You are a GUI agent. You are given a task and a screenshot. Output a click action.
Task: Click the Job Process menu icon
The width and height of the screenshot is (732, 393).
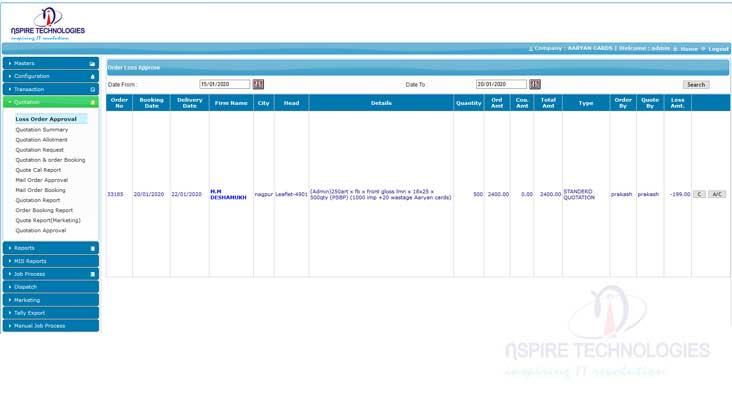92,274
